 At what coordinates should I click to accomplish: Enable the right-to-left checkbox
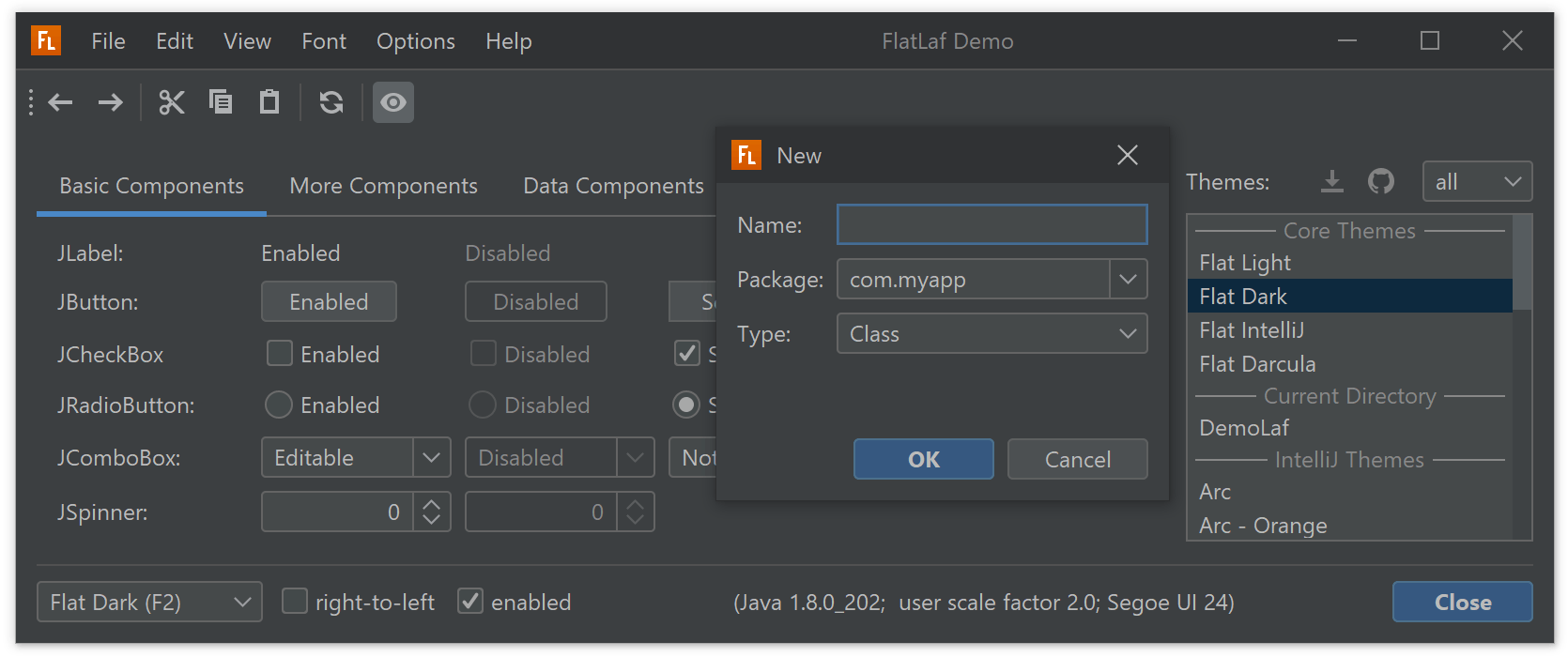(x=295, y=601)
